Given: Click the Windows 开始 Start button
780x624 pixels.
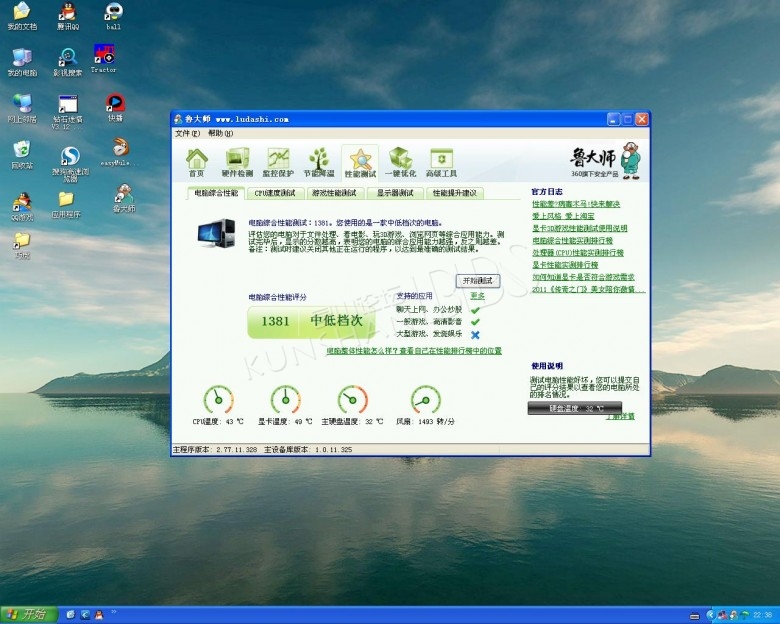Looking at the screenshot, I should (x=29, y=615).
